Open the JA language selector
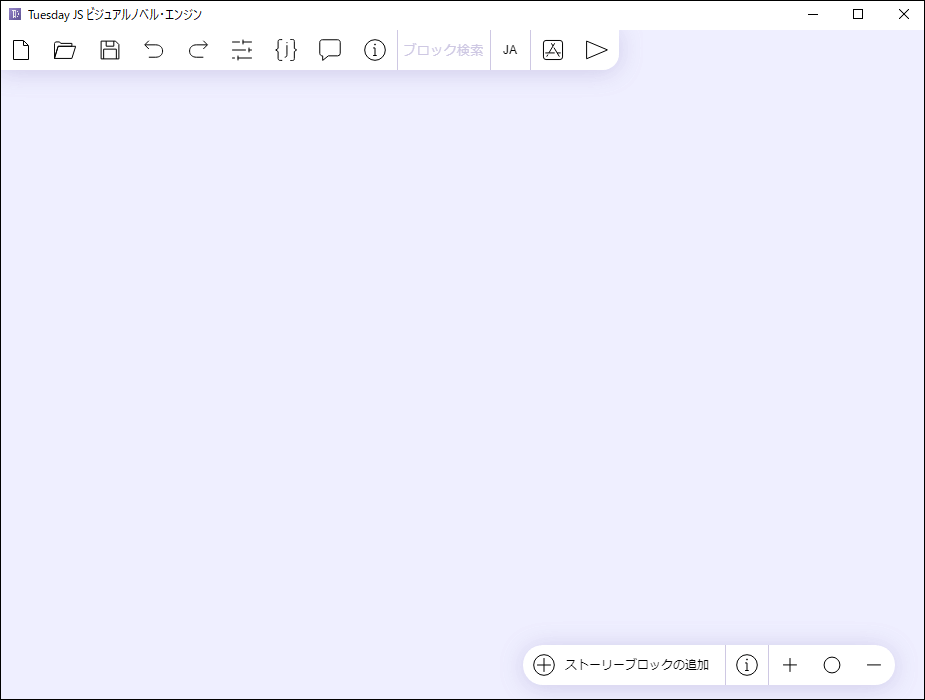The width and height of the screenshot is (925, 700). 510,50
